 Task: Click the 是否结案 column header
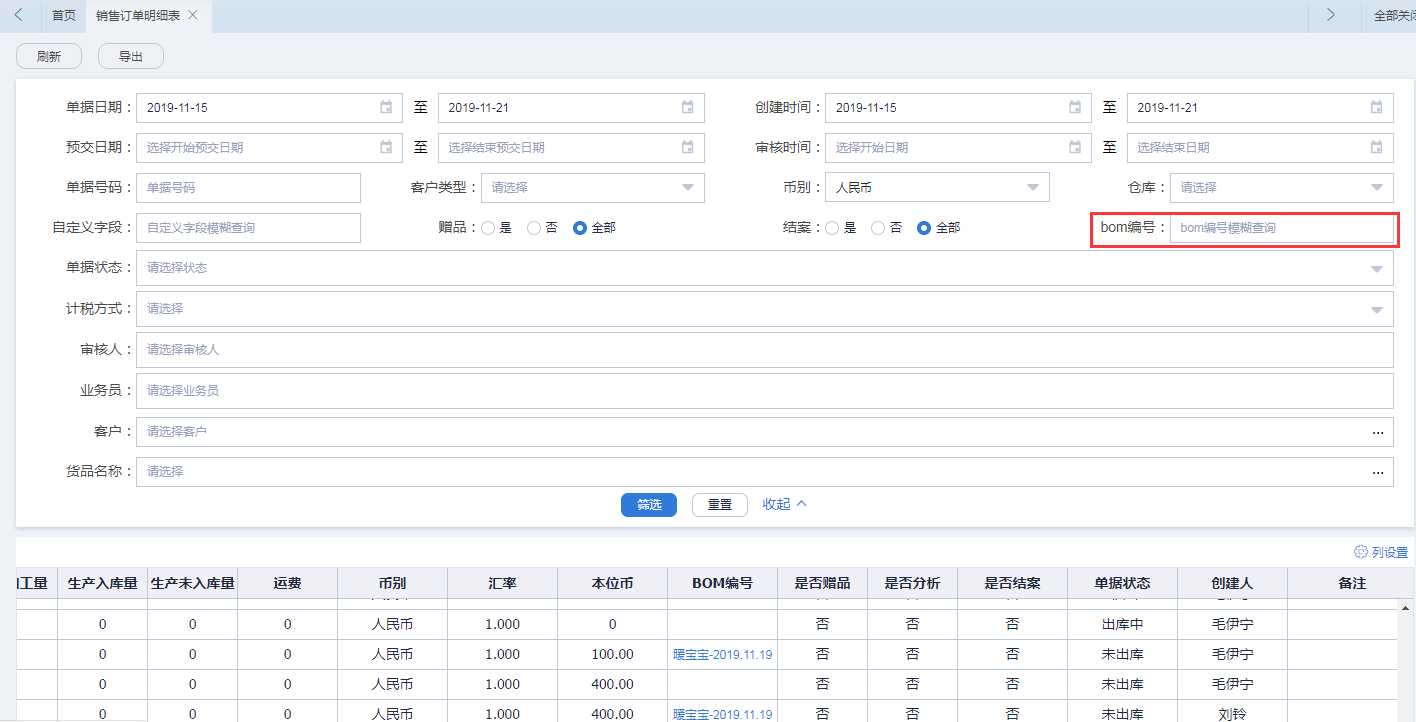(x=1013, y=583)
